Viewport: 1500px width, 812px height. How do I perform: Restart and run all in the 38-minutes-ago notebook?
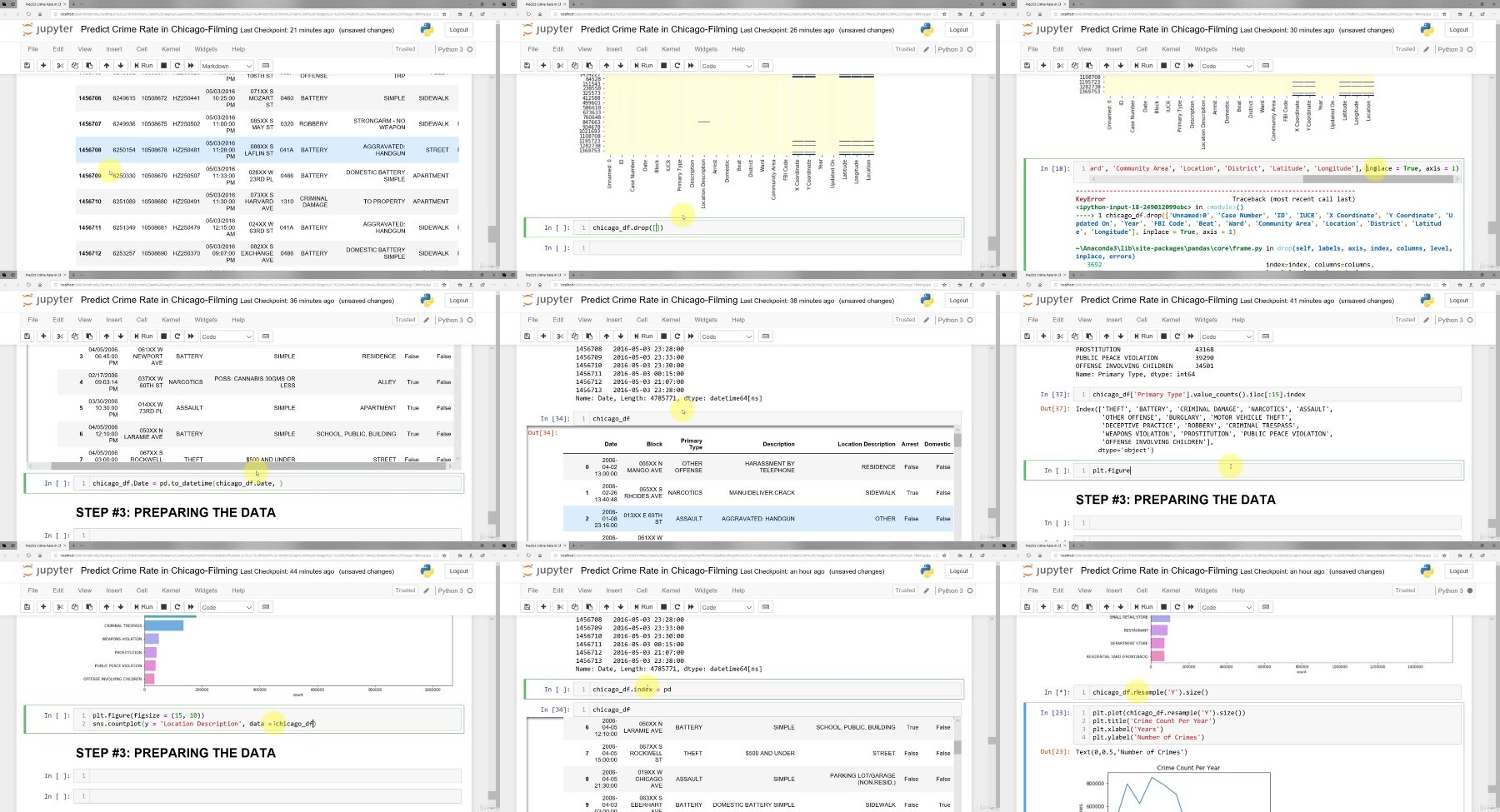(x=691, y=336)
